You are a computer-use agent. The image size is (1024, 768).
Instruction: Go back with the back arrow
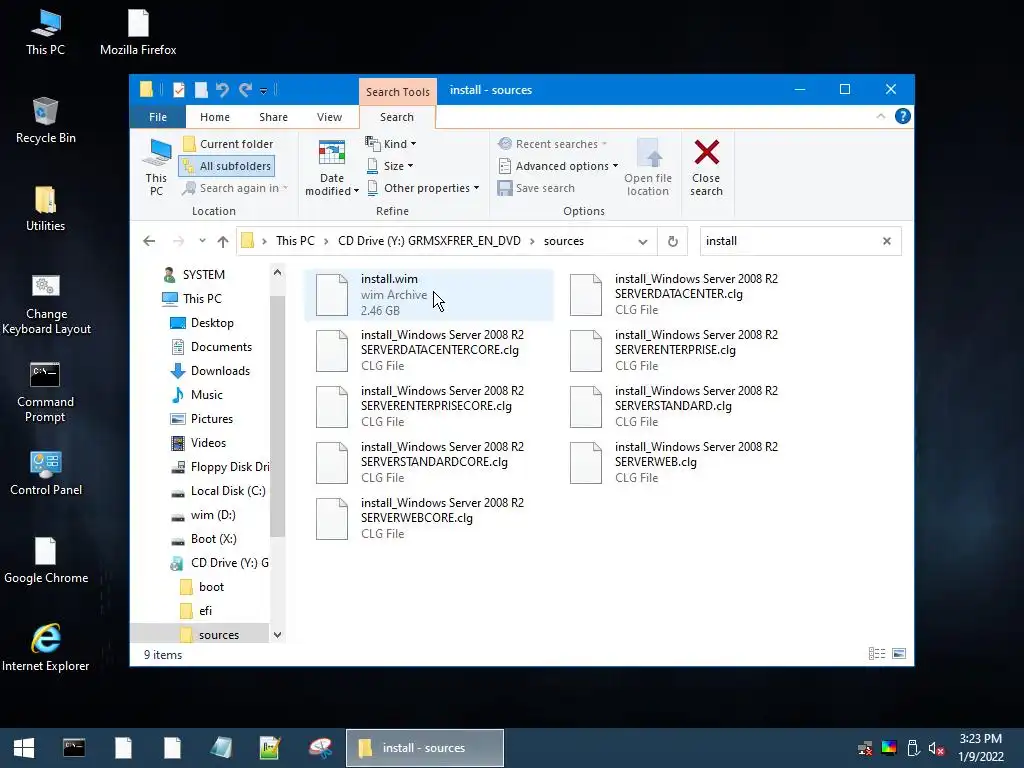tap(149, 241)
